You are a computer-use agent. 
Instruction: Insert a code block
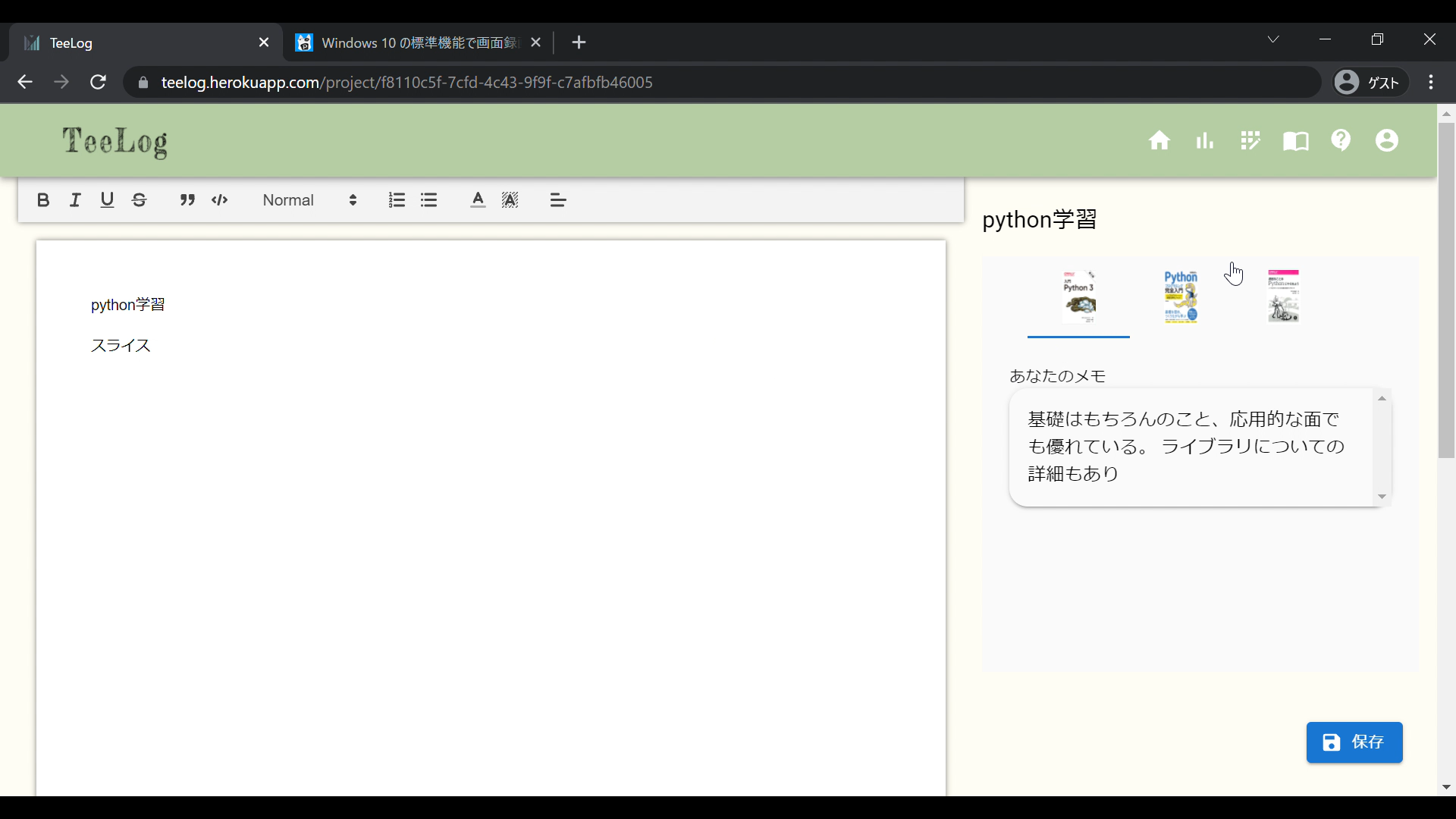(220, 200)
